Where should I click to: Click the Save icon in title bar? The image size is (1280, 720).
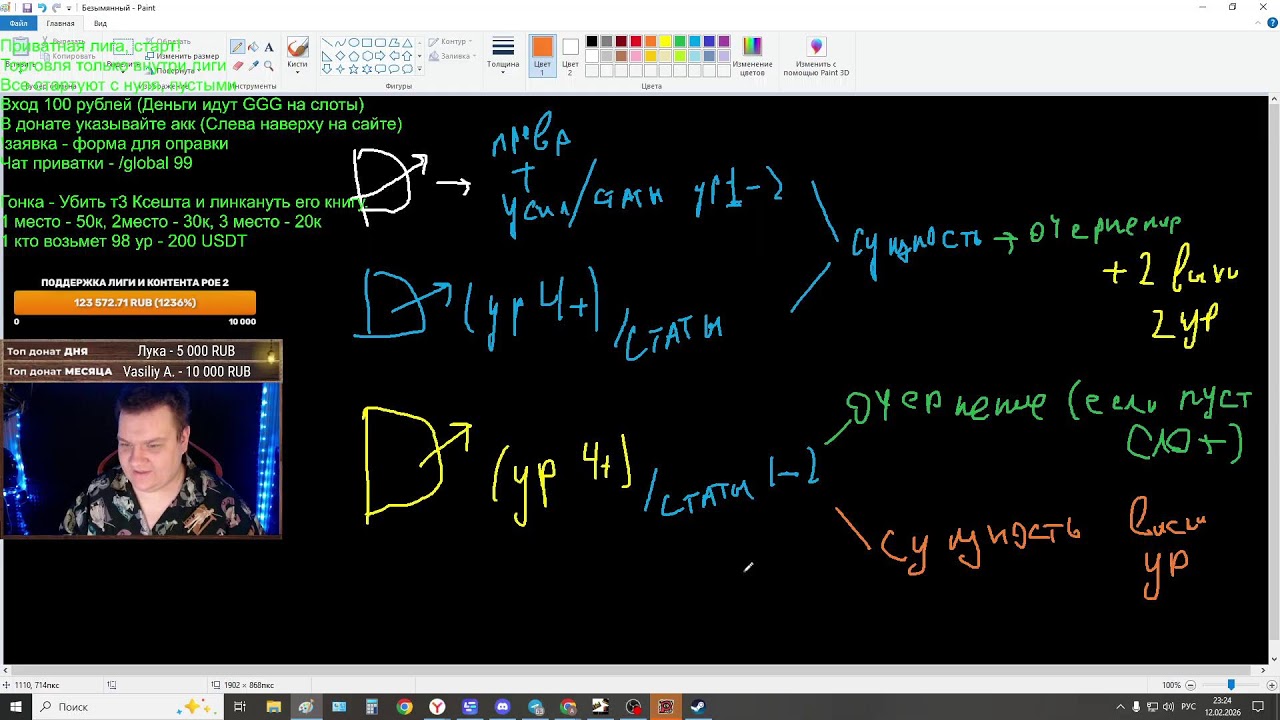pos(27,7)
